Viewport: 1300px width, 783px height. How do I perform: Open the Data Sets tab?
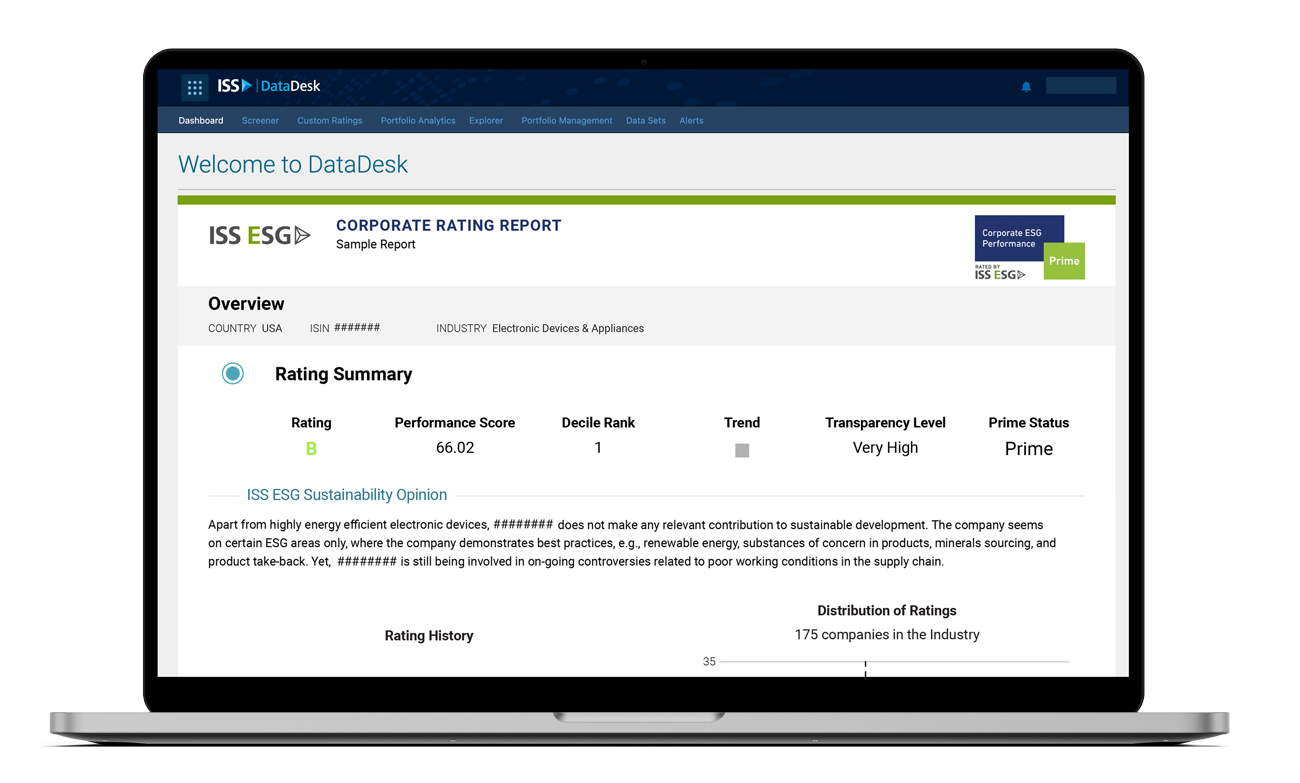646,121
